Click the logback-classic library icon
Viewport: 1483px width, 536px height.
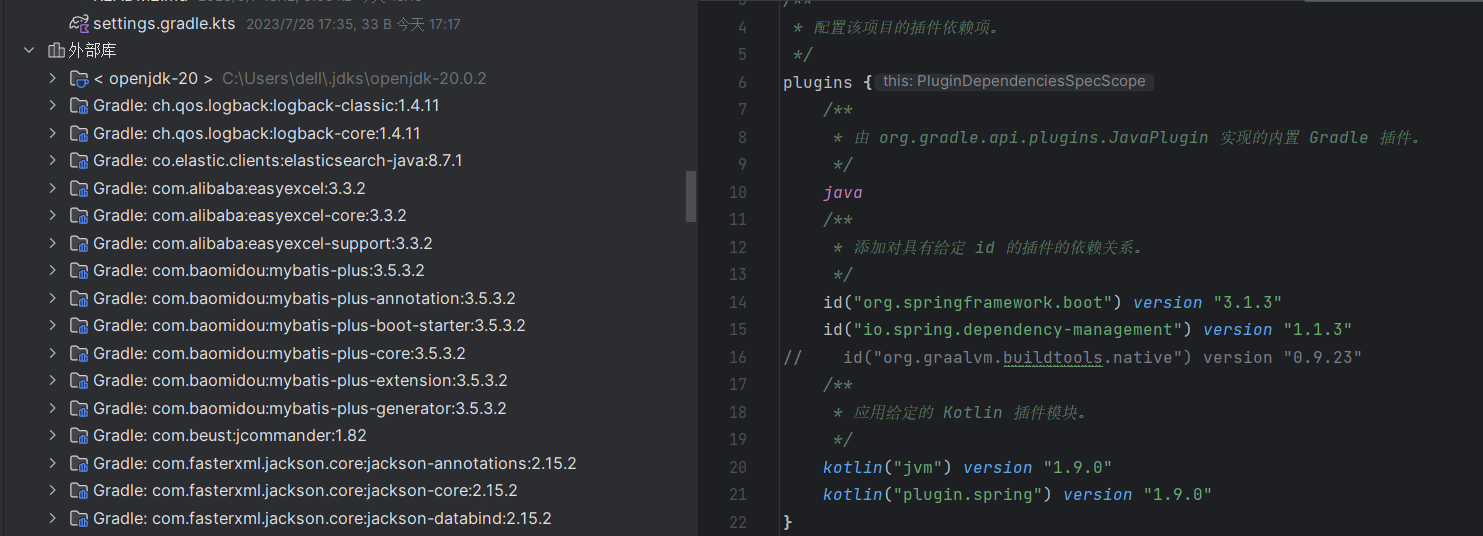pos(79,105)
